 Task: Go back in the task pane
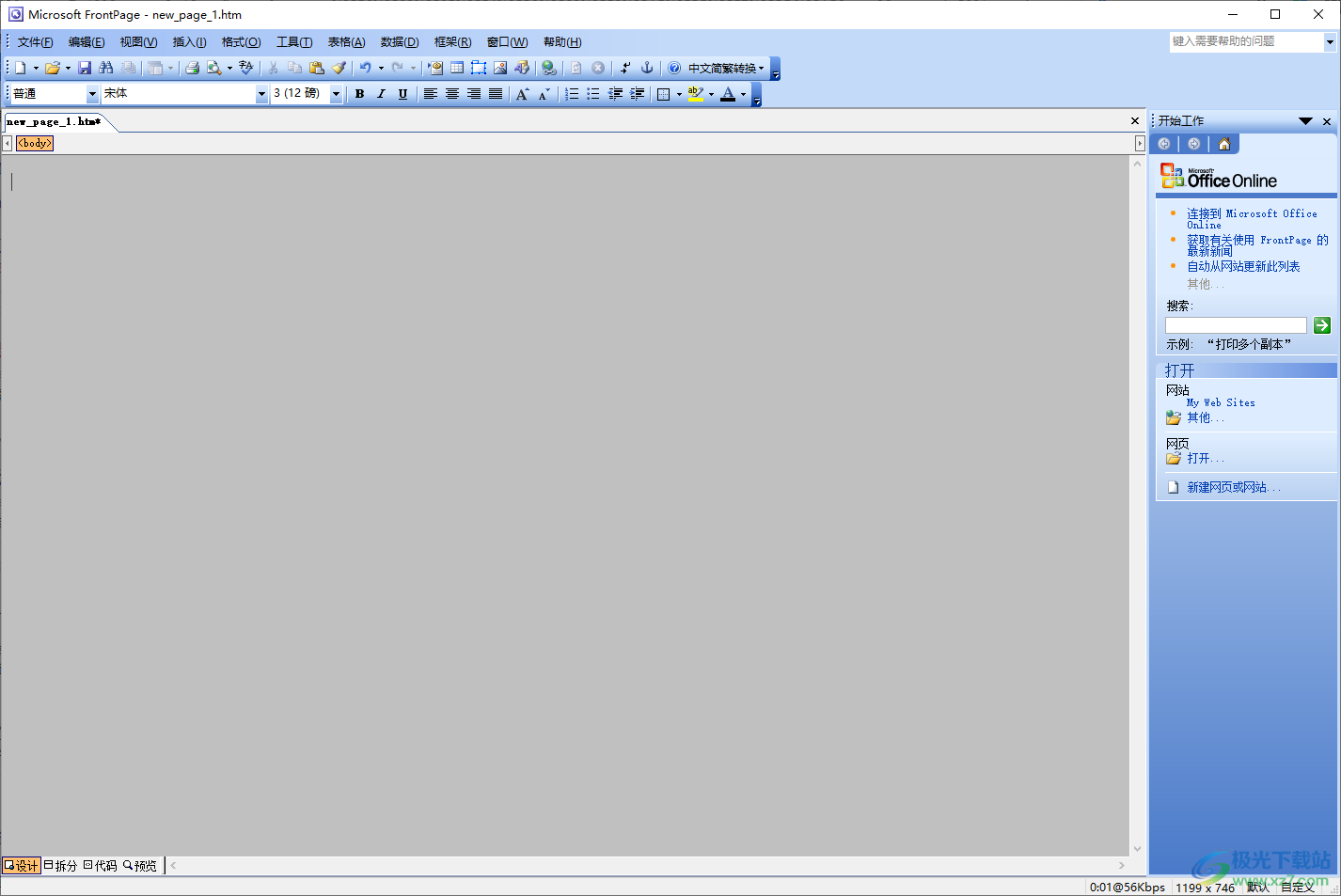1164,144
